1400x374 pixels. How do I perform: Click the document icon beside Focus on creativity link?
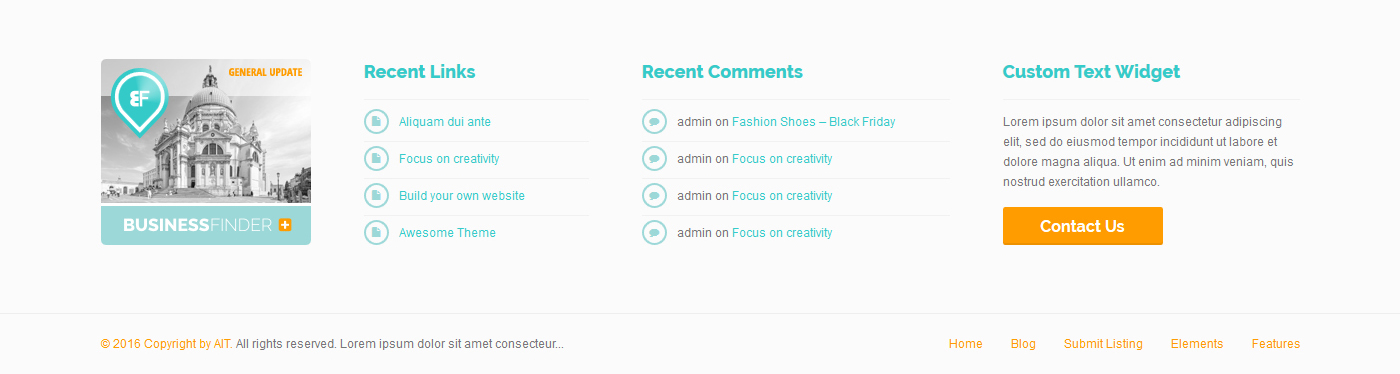[x=376, y=158]
